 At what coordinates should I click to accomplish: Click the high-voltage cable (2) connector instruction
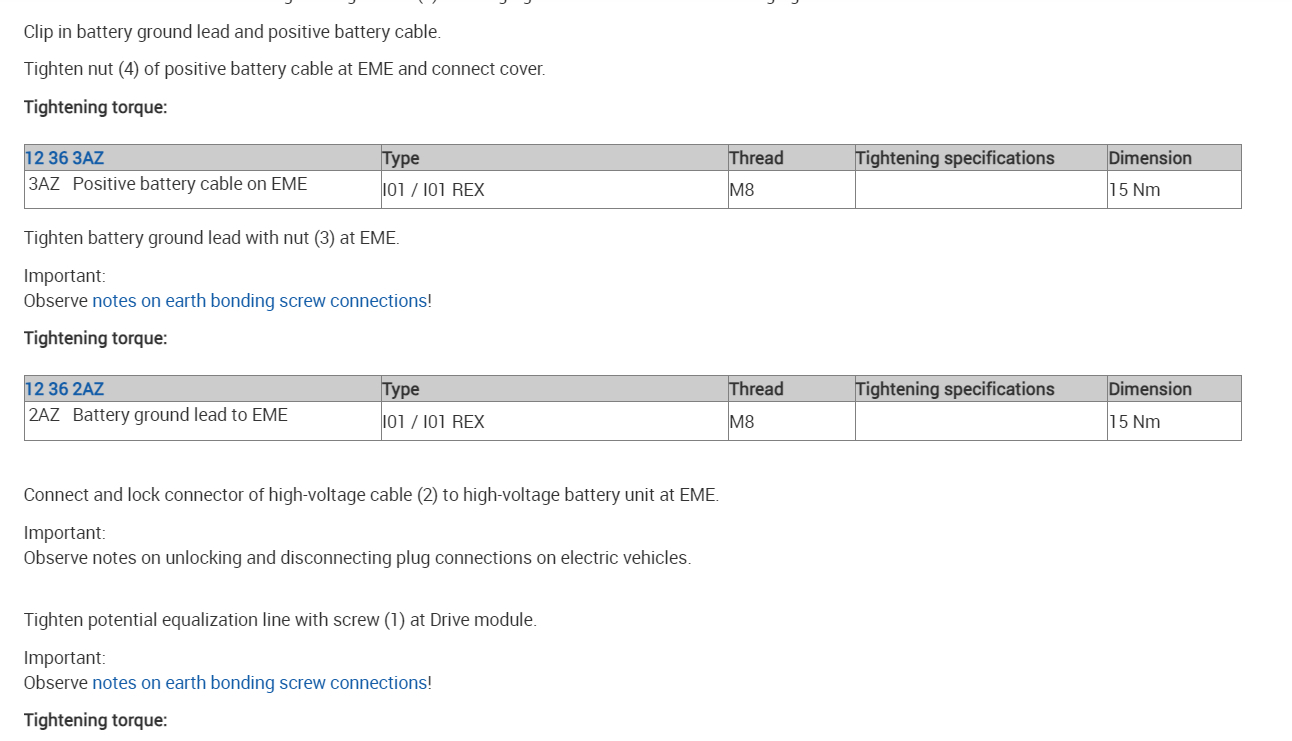click(x=371, y=495)
